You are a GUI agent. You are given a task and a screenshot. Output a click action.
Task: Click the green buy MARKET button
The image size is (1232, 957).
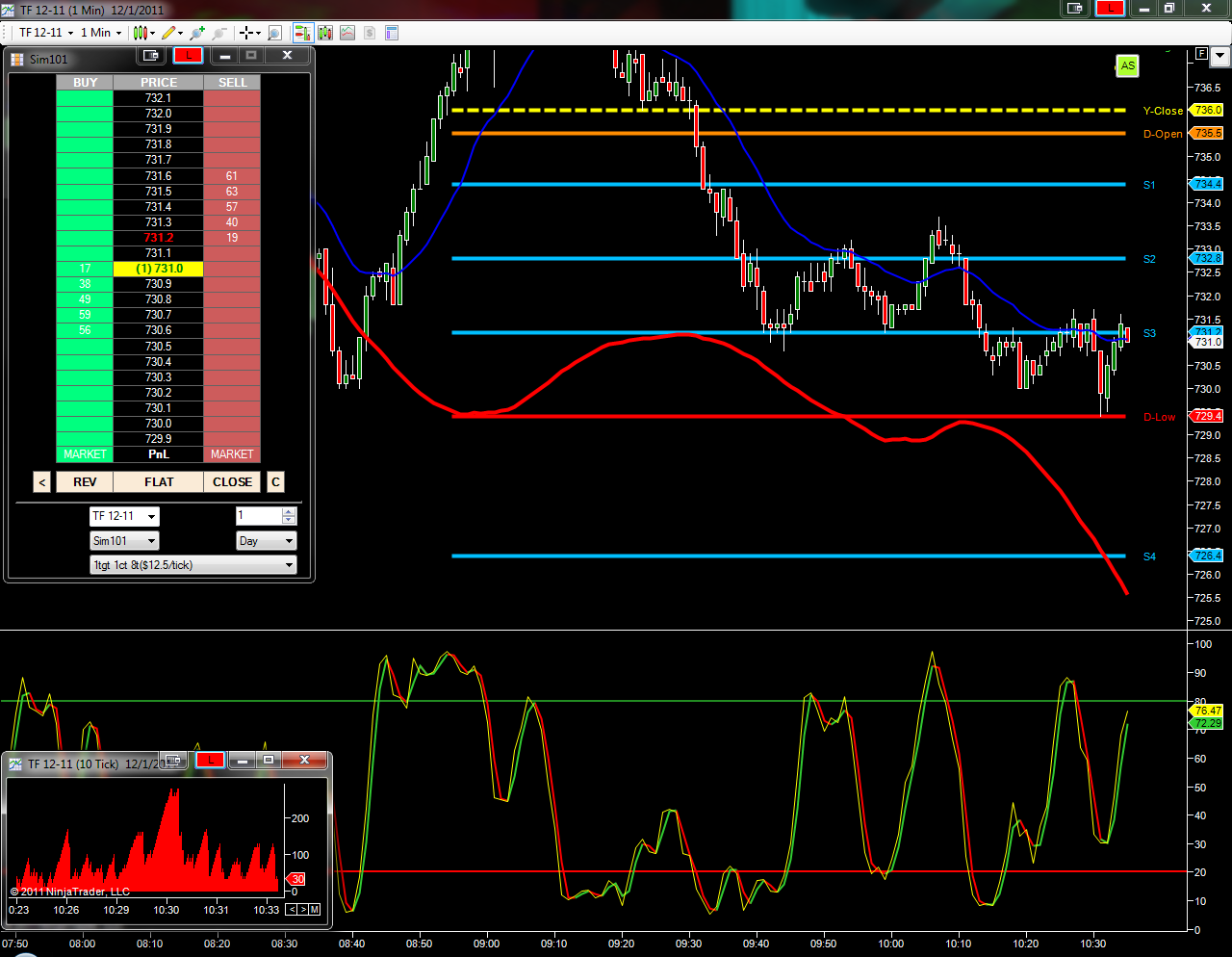[85, 454]
